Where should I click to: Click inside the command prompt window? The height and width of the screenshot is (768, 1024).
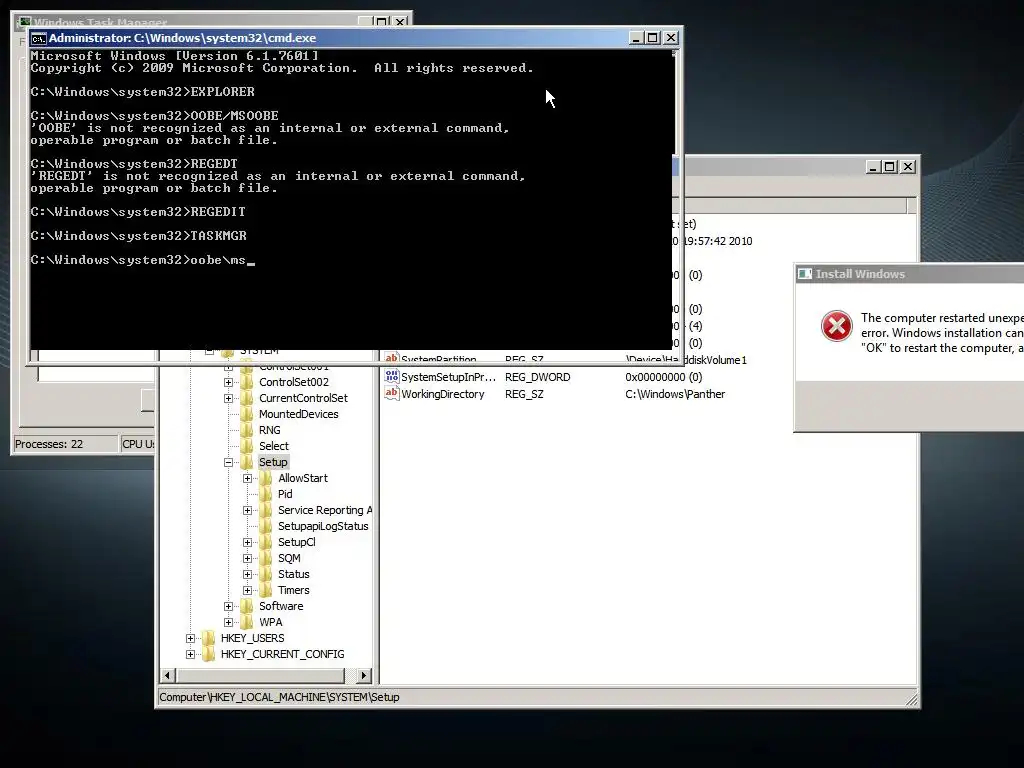(x=351, y=199)
